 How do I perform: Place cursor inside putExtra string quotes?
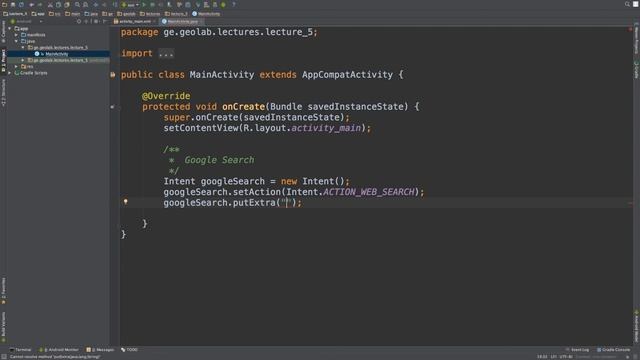pos(287,203)
